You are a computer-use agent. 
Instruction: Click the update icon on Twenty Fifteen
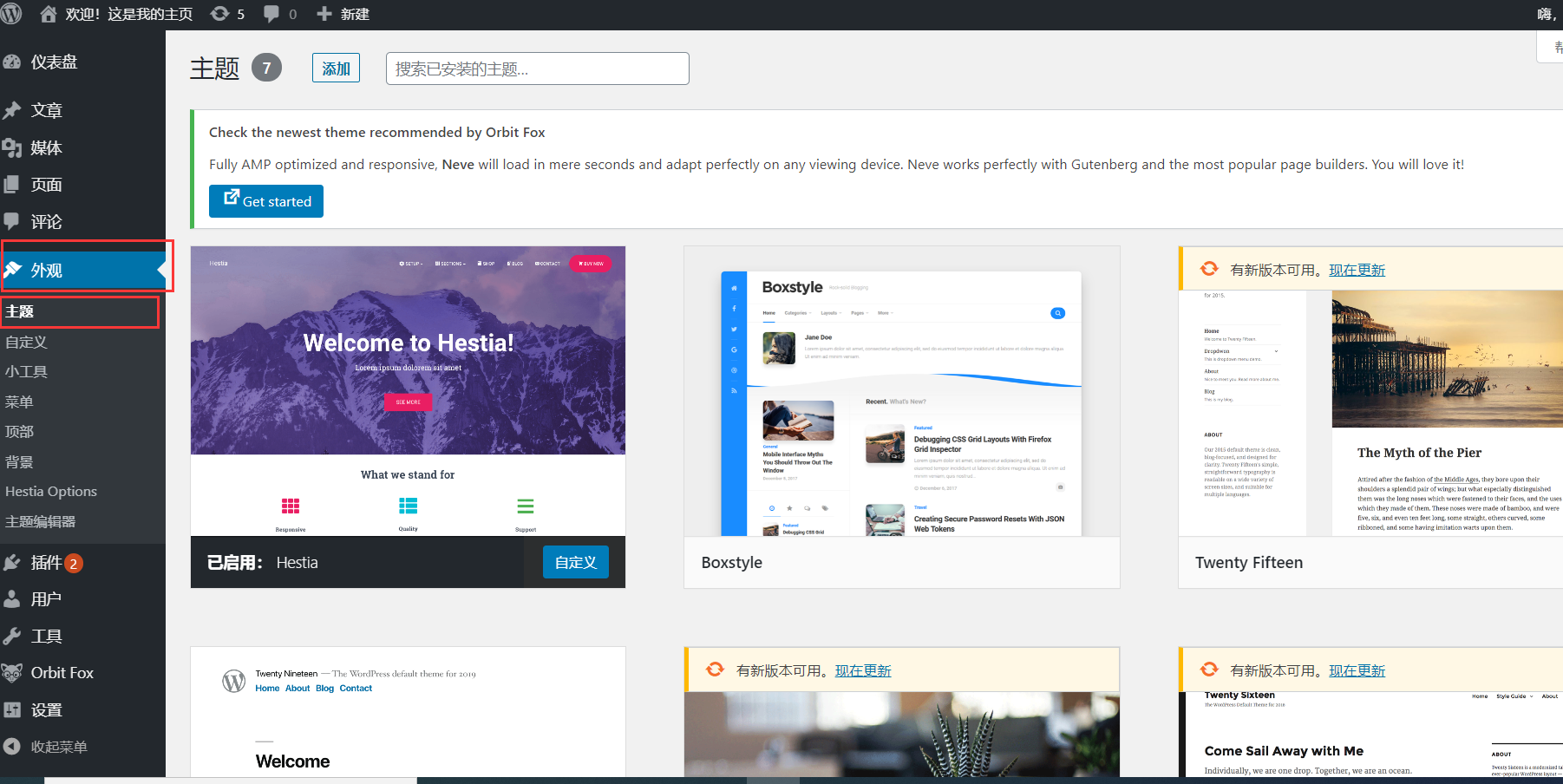pyautogui.click(x=1209, y=269)
